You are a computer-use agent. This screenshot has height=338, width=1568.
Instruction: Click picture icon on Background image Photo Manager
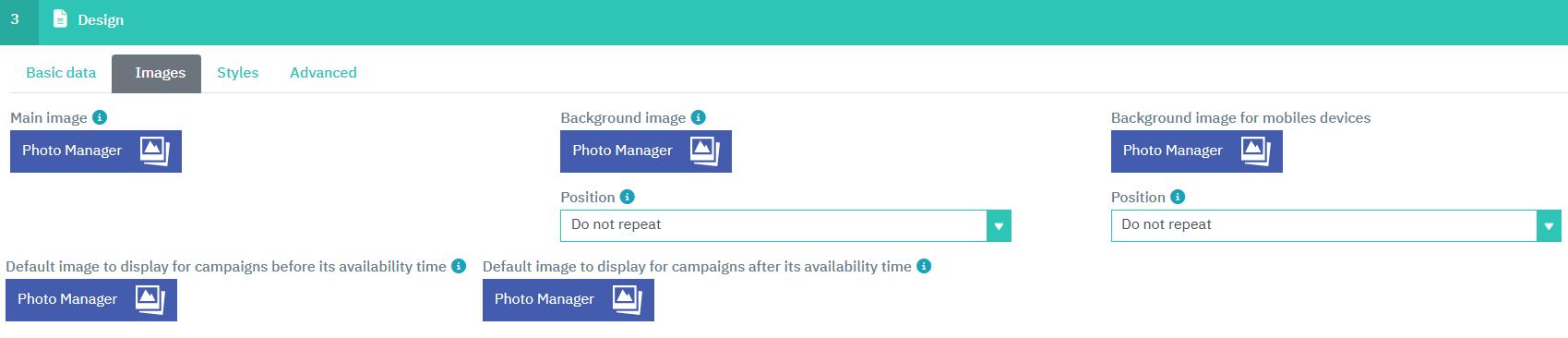pos(704,151)
